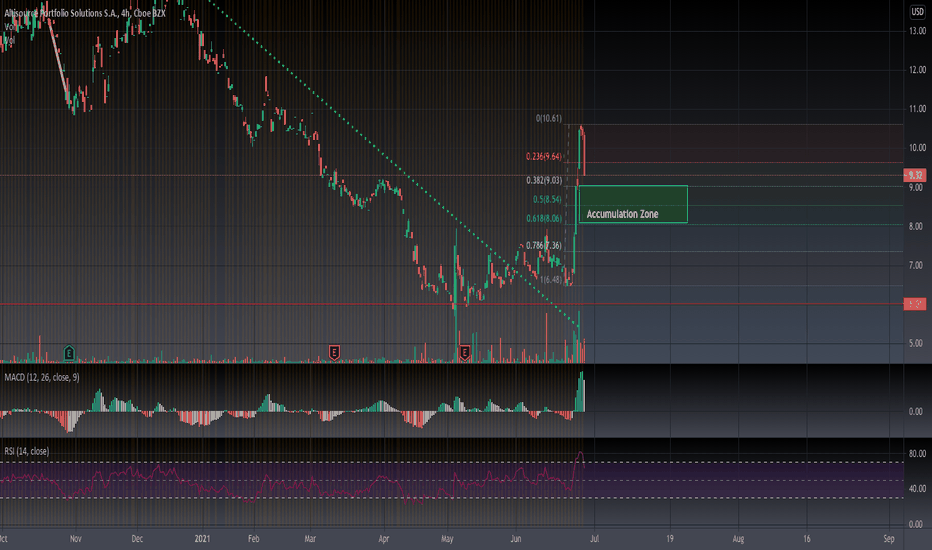Click the green earnings E marker near Nov

click(69, 353)
